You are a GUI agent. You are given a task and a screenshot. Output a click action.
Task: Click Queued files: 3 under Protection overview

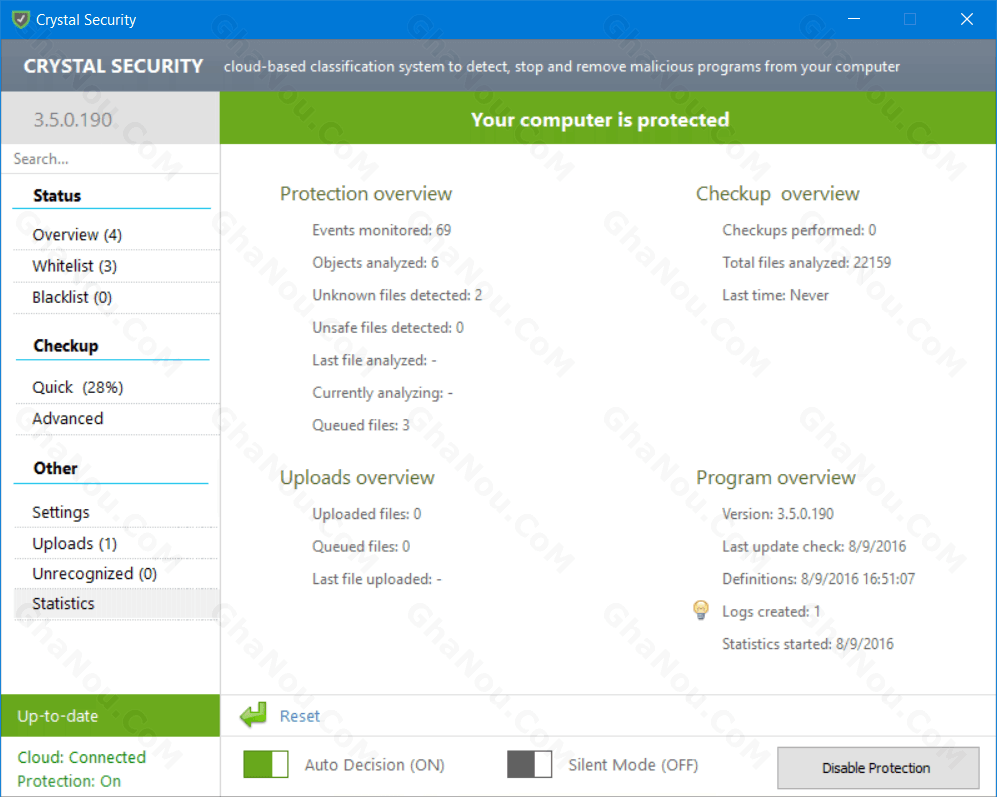coord(361,425)
